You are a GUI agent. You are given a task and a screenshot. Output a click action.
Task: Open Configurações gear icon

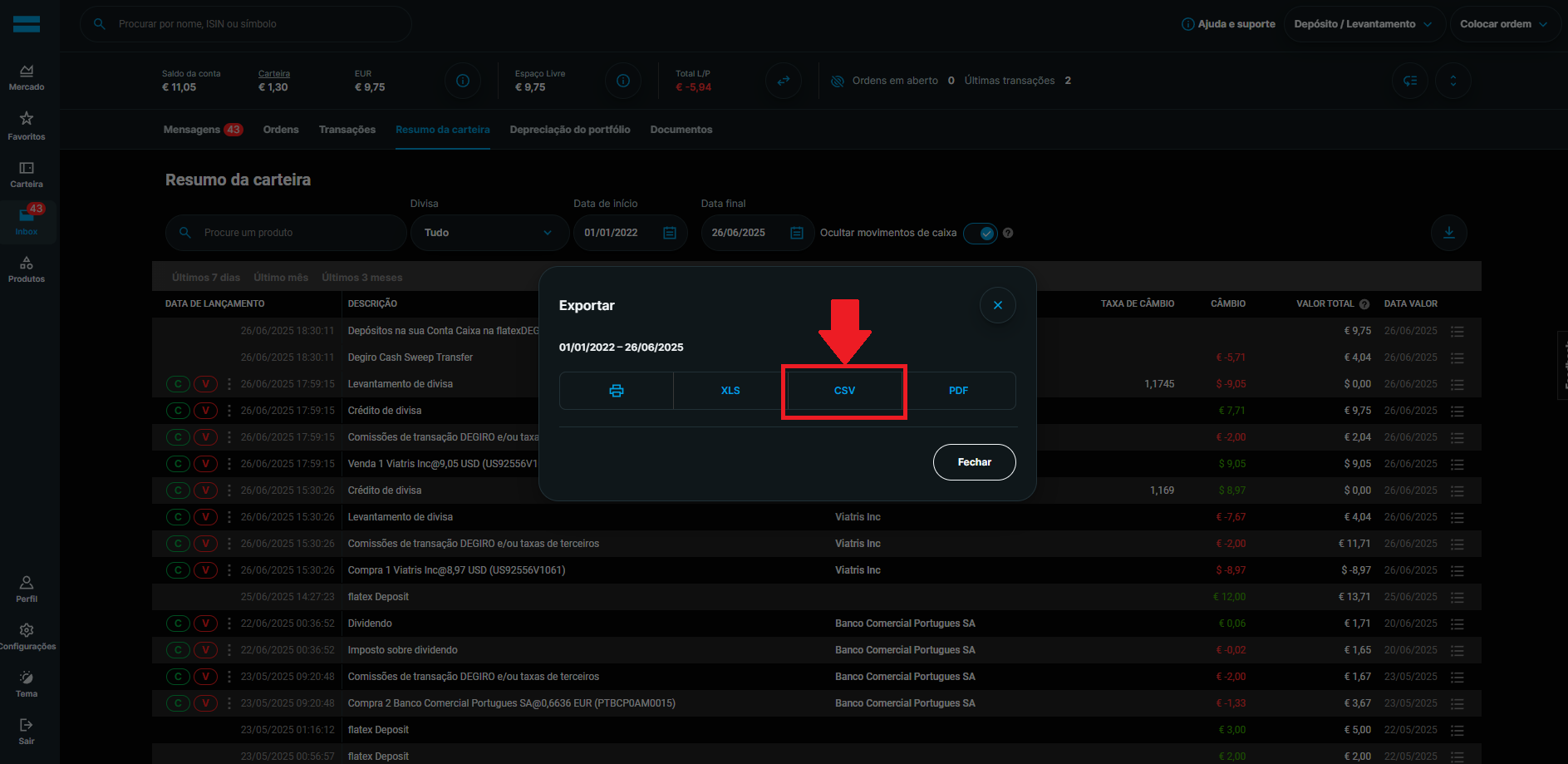[27, 630]
